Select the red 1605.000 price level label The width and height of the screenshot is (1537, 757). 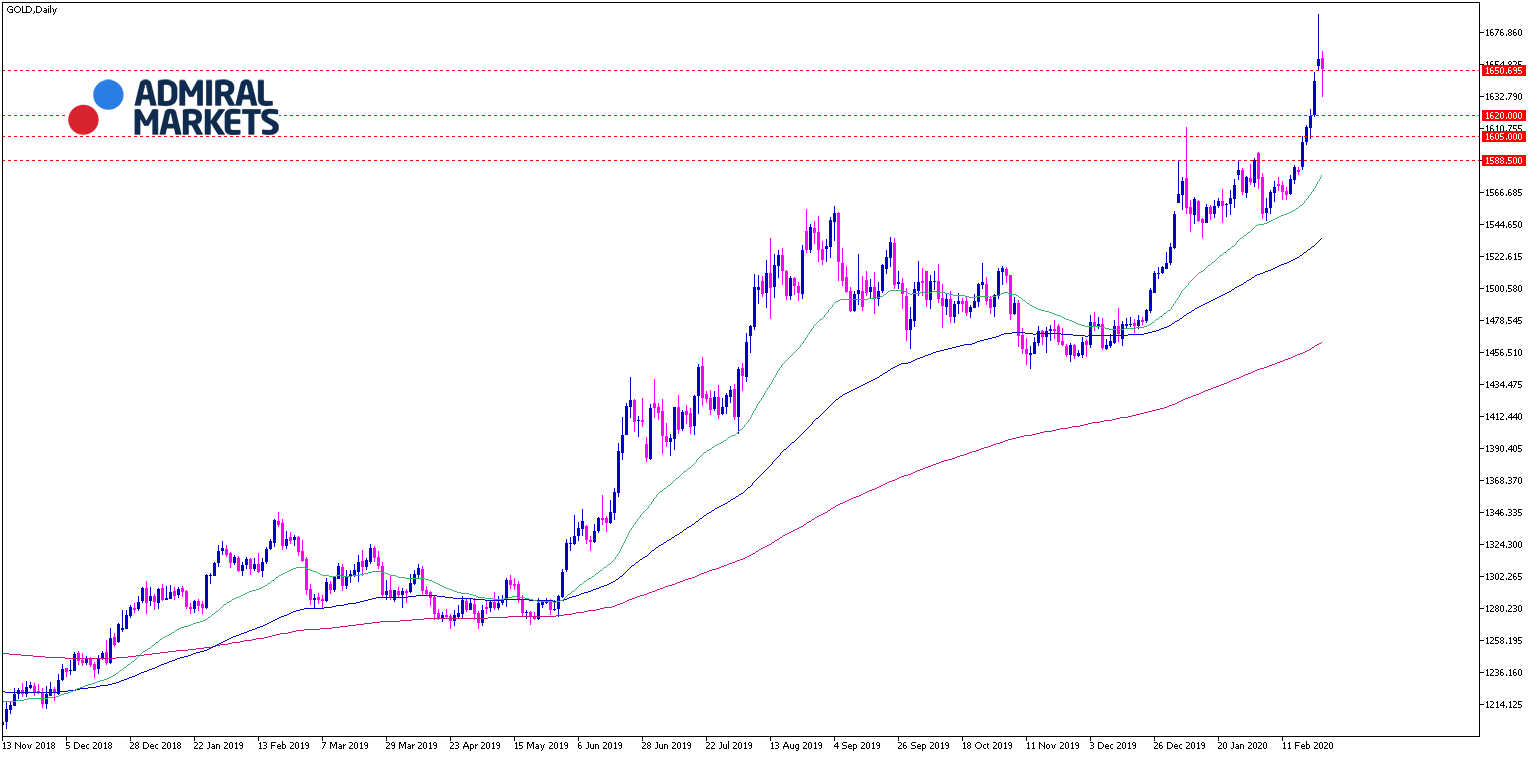(x=1503, y=137)
